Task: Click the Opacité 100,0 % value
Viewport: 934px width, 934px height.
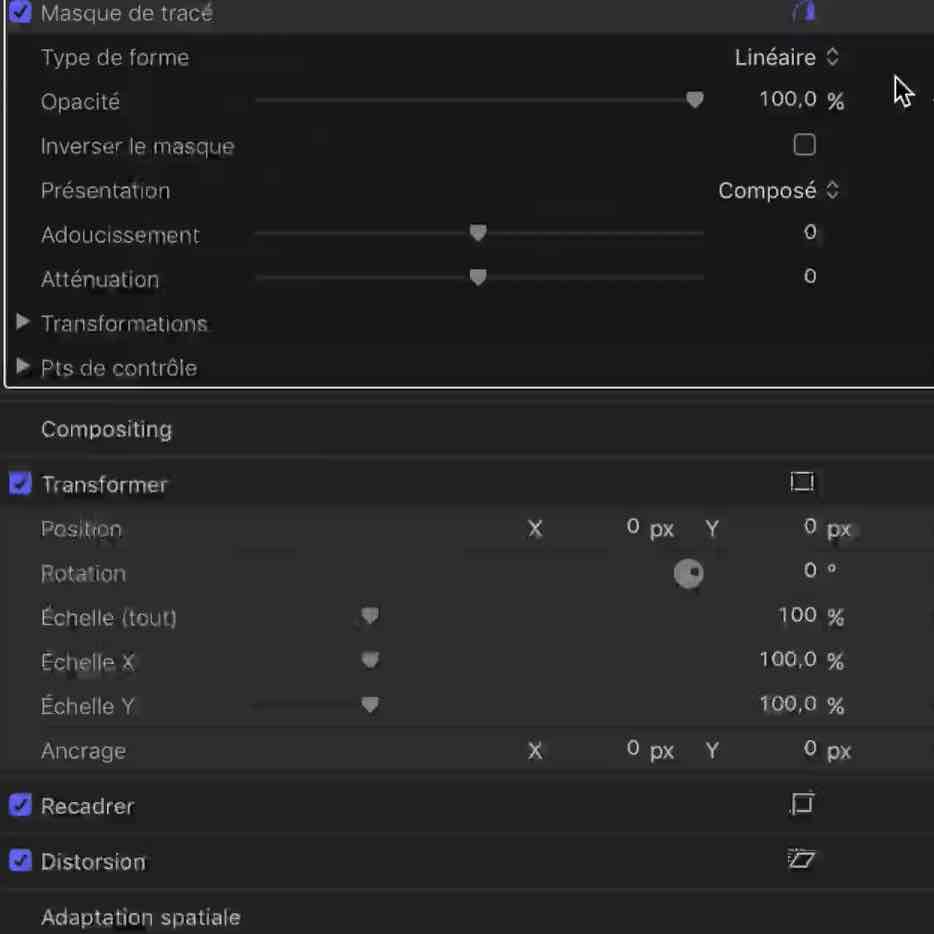Action: point(802,100)
